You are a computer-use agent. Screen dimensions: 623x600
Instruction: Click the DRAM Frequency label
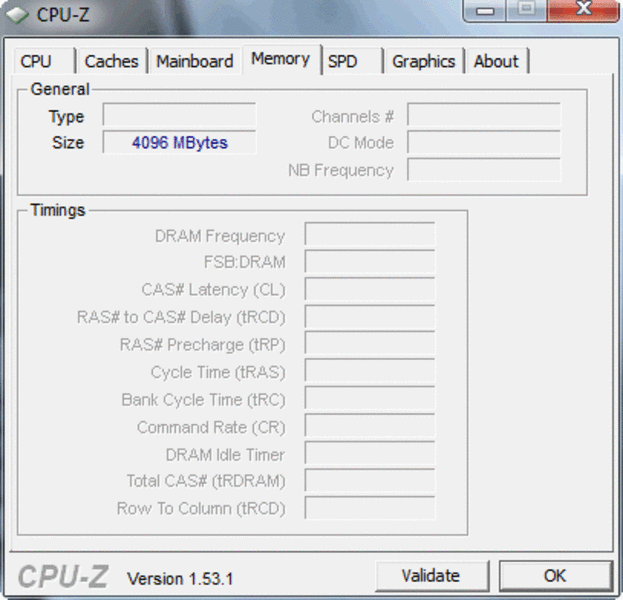point(220,236)
